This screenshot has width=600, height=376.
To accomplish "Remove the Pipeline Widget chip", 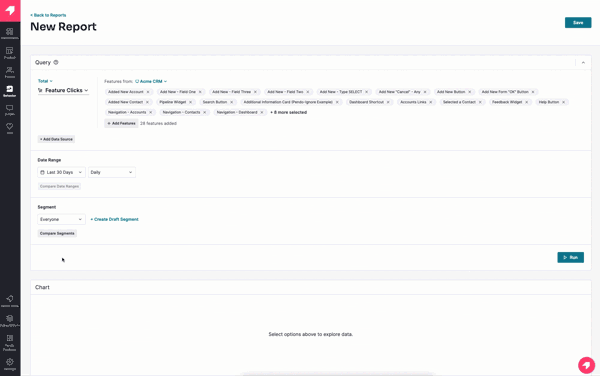I will tap(191, 102).
